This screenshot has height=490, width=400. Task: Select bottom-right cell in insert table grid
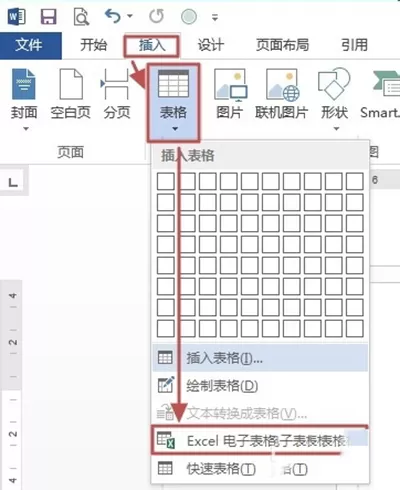click(355, 328)
